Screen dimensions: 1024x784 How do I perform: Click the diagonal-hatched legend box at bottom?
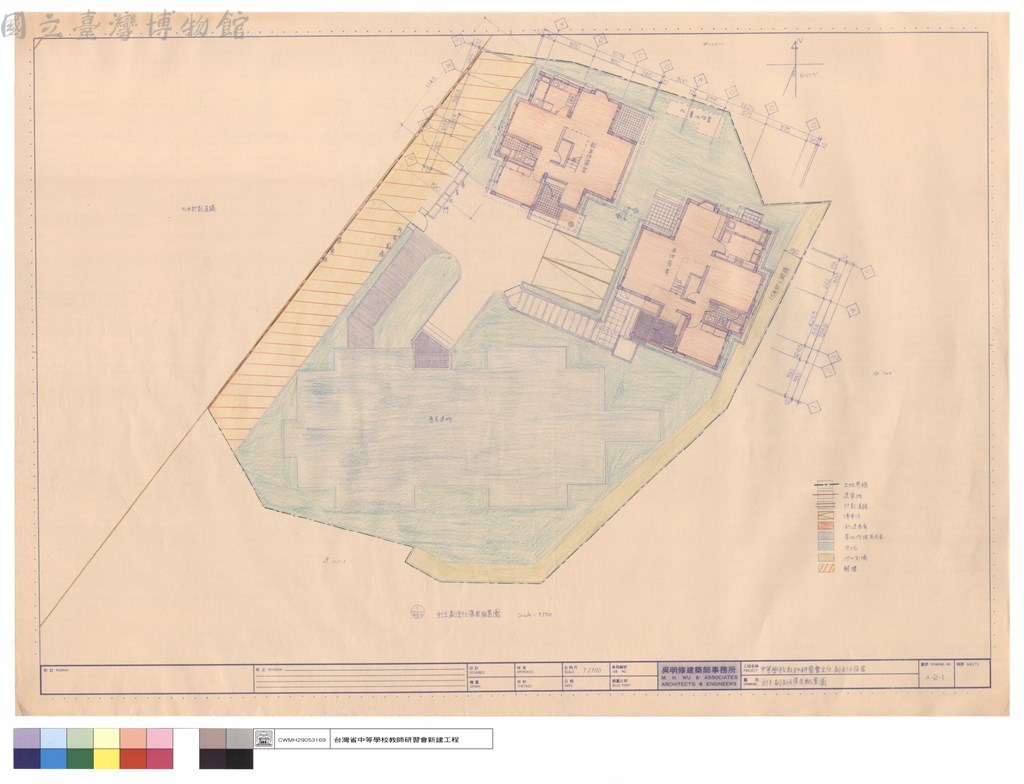pyautogui.click(x=826, y=567)
